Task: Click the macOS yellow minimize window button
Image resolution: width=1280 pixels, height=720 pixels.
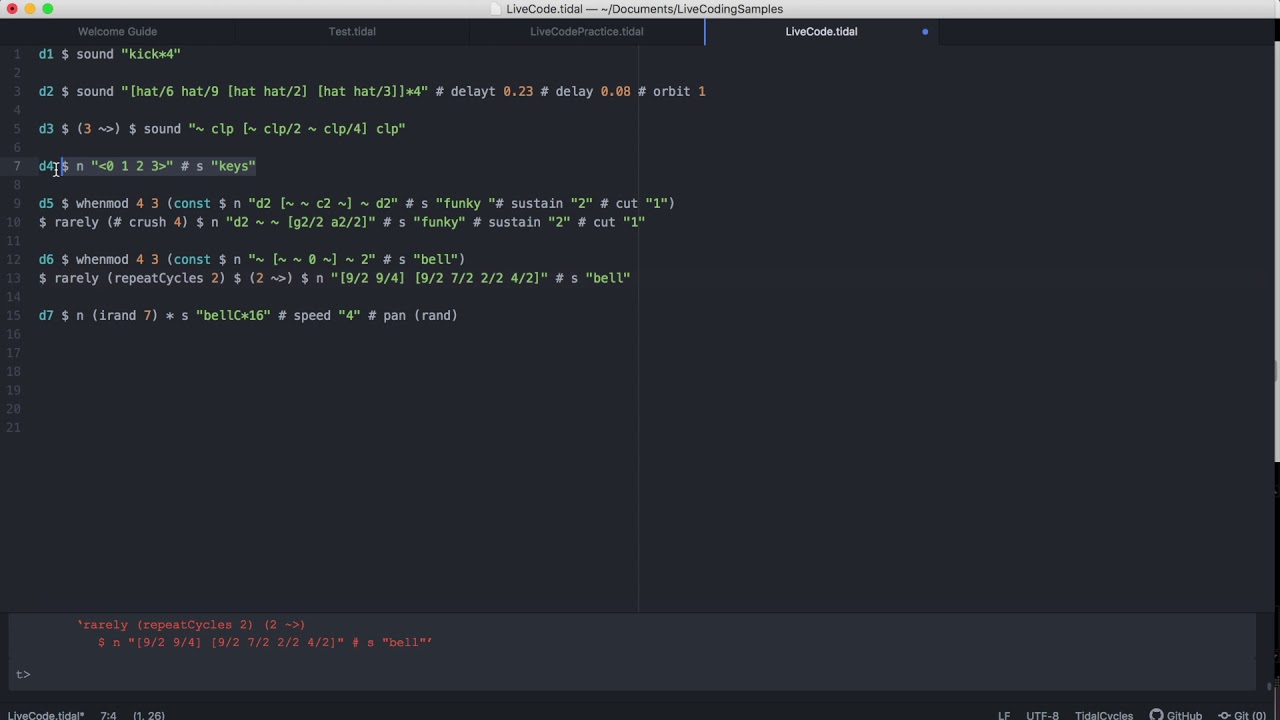Action: coord(29,9)
